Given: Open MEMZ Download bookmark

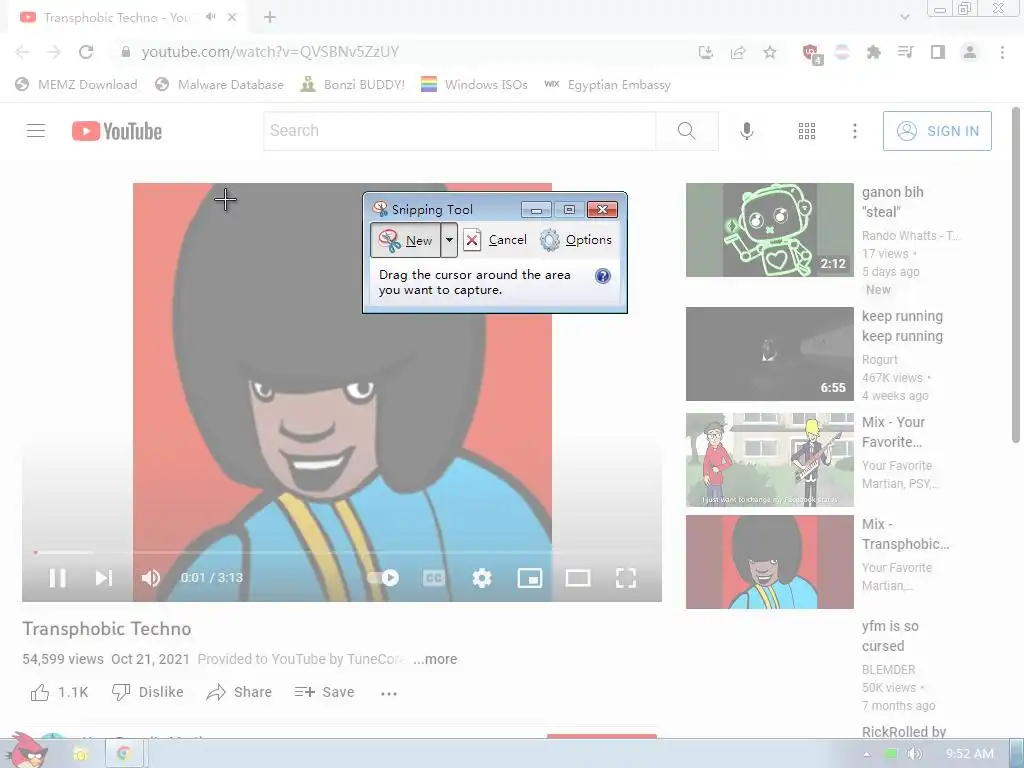Looking at the screenshot, I should coord(76,85).
